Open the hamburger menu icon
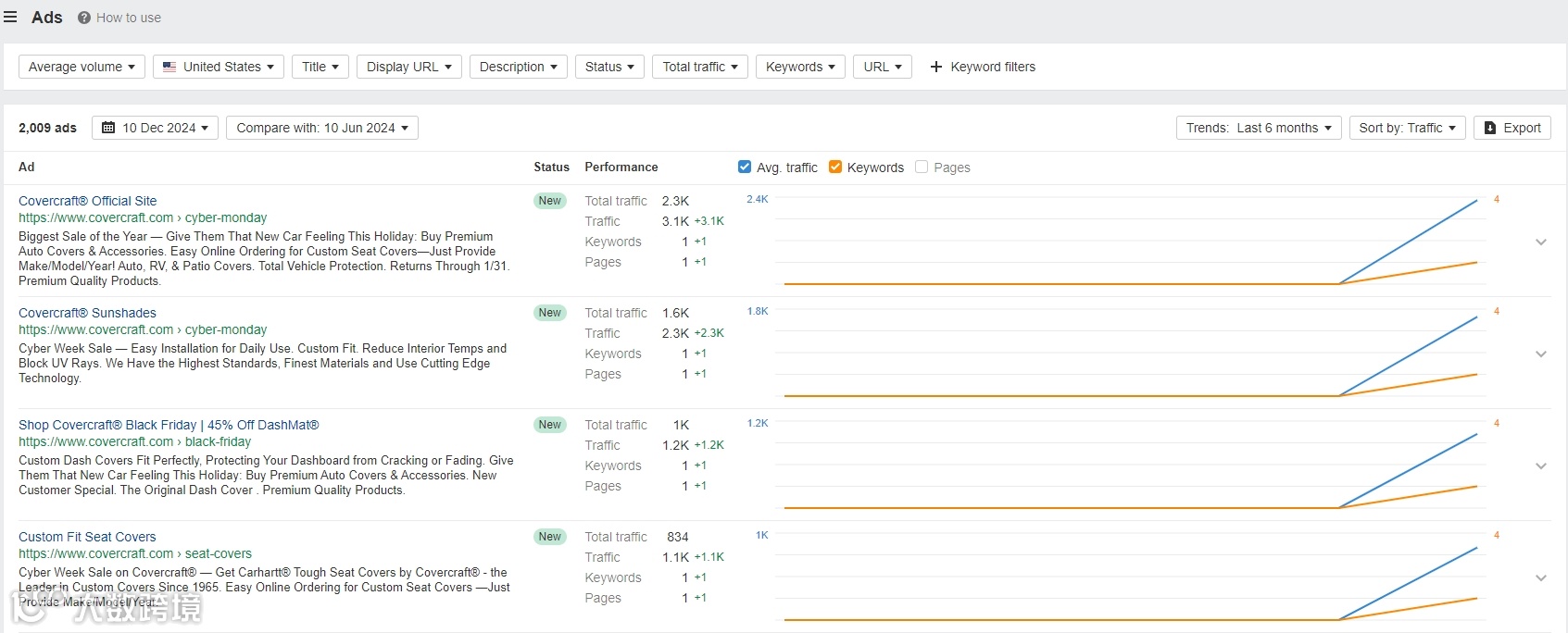This screenshot has height=633, width=1568. (10, 18)
